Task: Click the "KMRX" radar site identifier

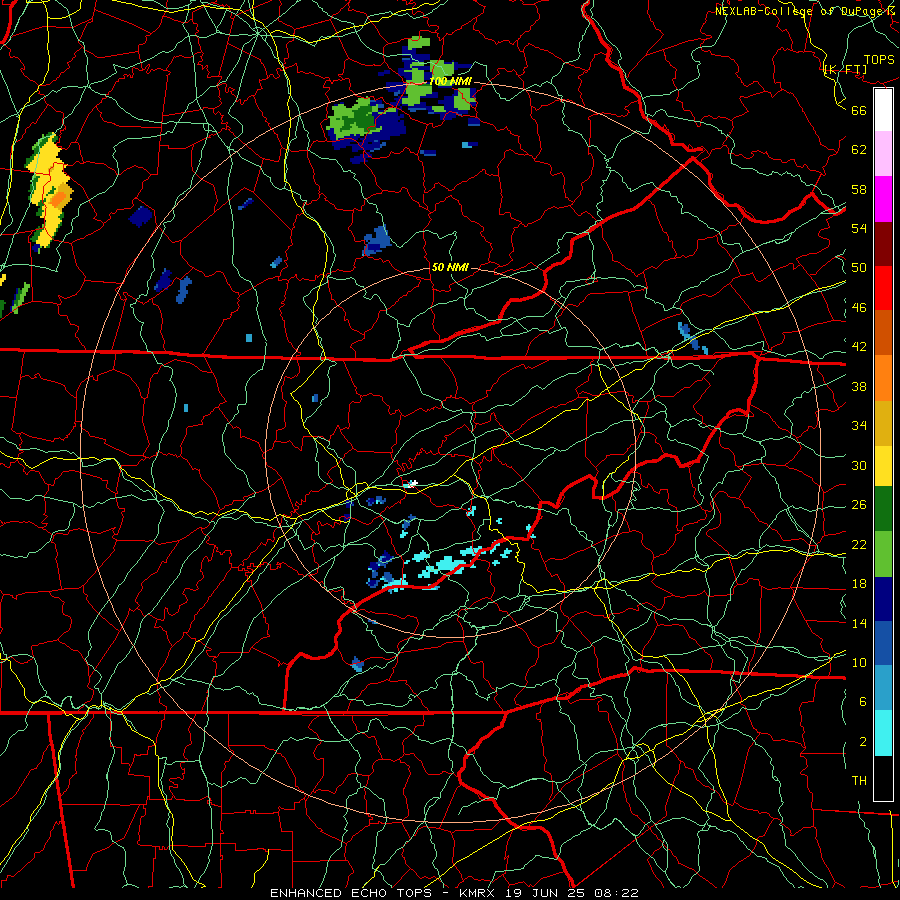Action: [476, 893]
